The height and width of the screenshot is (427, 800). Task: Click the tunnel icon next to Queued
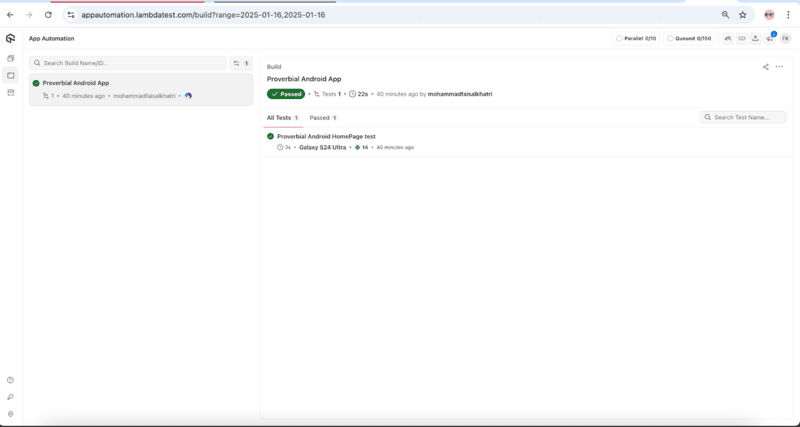coord(728,38)
